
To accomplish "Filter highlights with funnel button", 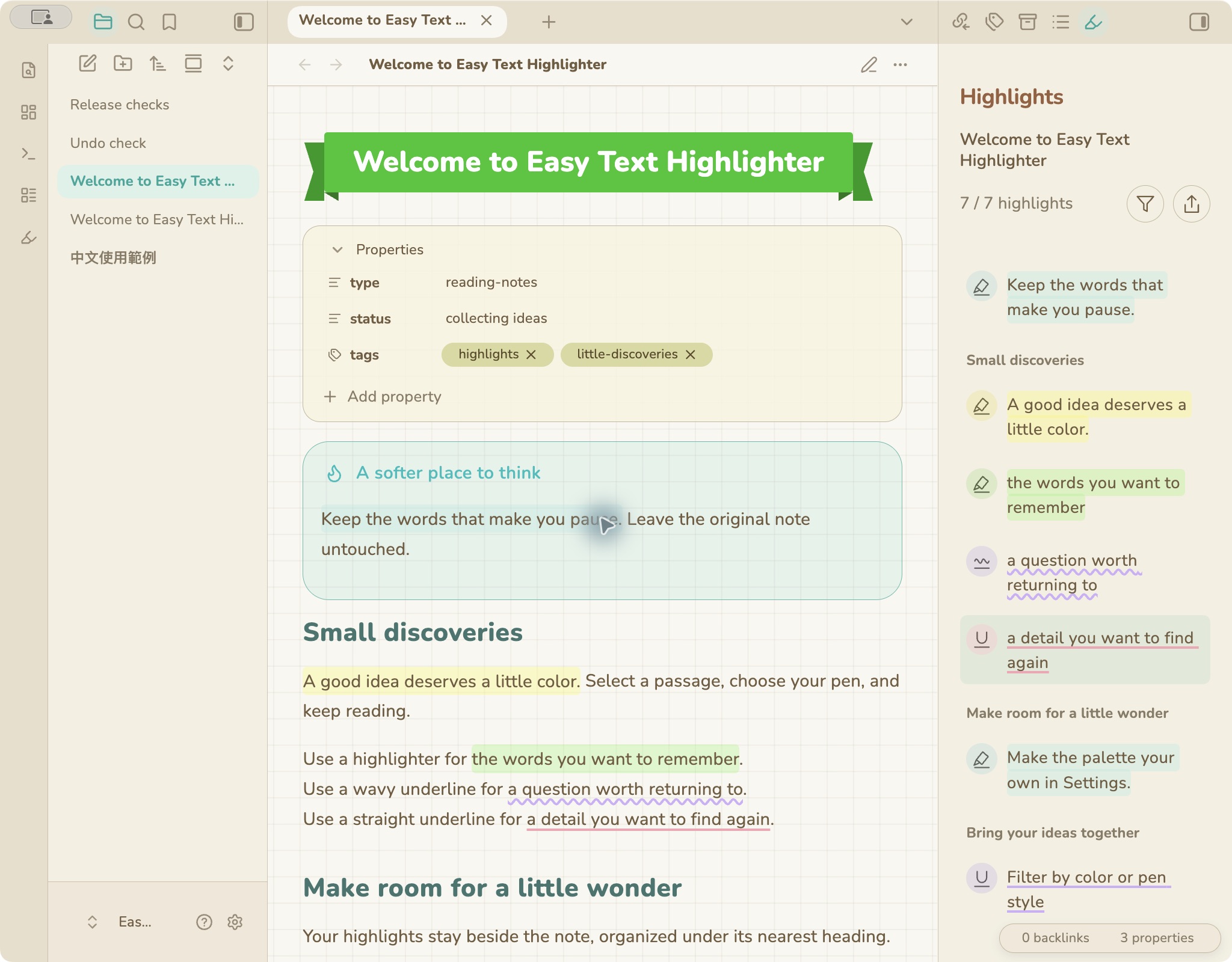I will (1145, 204).
